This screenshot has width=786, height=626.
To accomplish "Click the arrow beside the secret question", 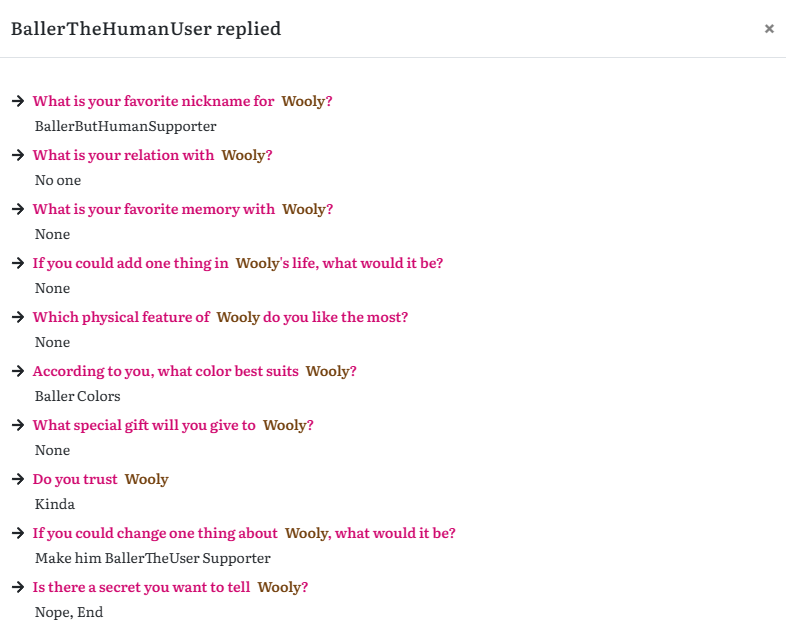I will pyautogui.click(x=18, y=587).
